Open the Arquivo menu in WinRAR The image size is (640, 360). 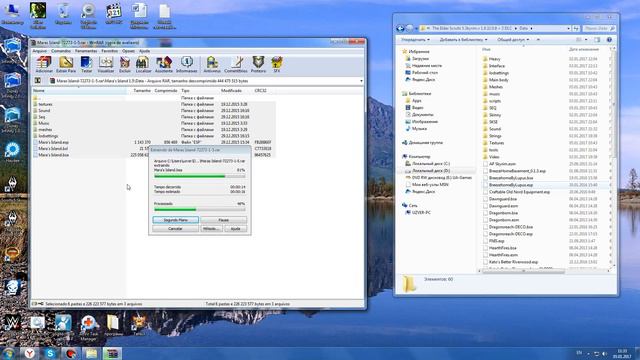(40, 51)
